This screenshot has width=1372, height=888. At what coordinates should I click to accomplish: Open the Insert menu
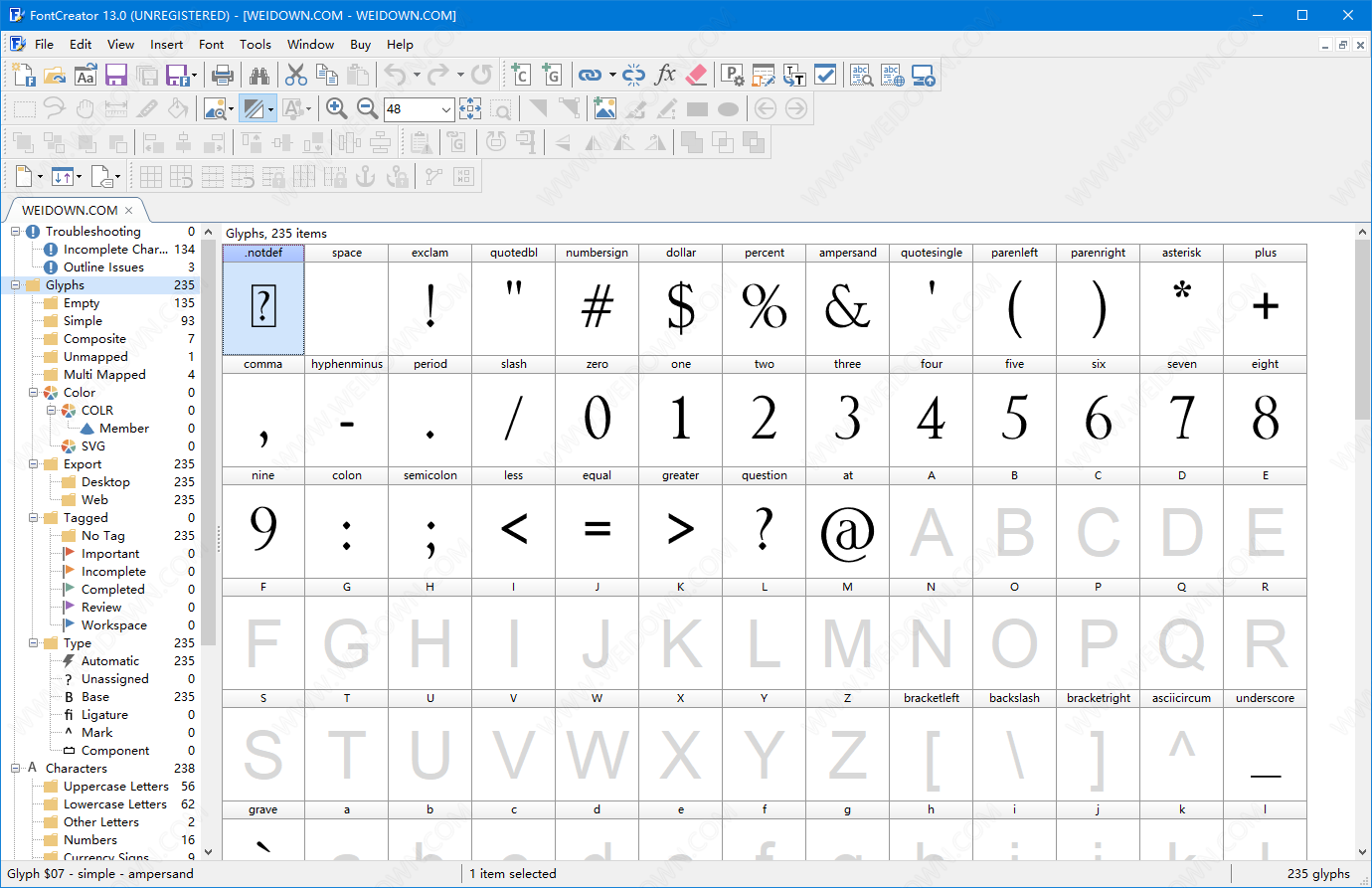[x=166, y=45]
